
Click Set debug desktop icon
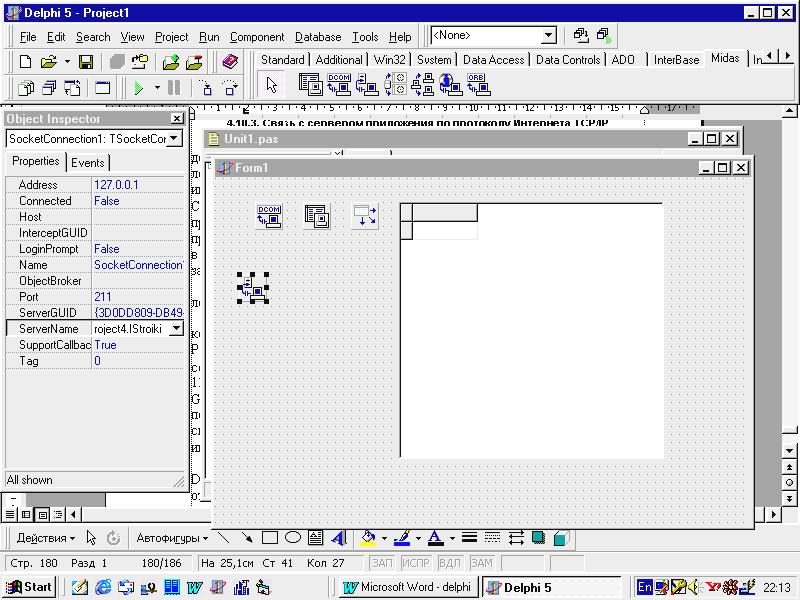604,35
